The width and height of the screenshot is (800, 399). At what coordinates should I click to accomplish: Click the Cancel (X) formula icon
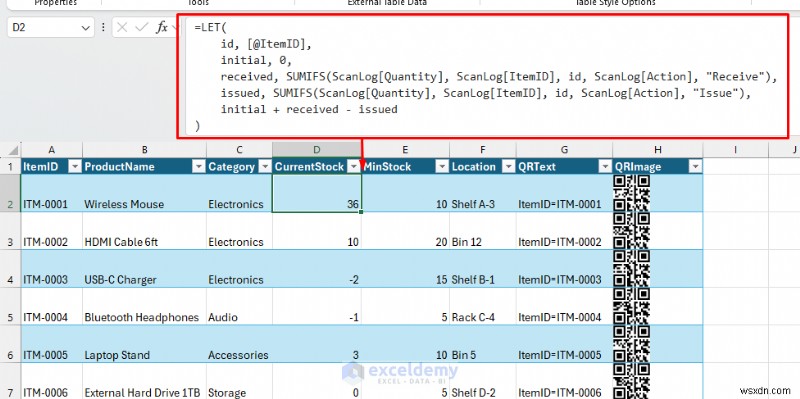pyautogui.click(x=122, y=28)
